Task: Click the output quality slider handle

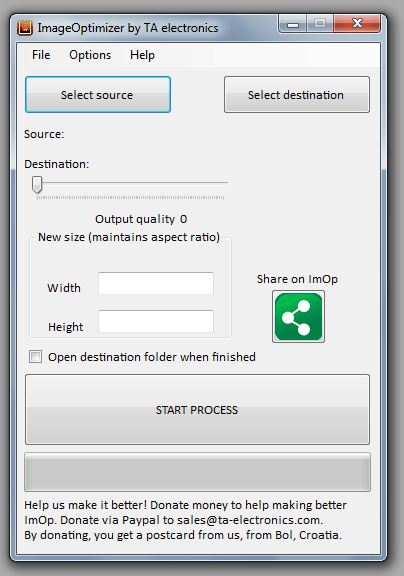Action: 37,184
